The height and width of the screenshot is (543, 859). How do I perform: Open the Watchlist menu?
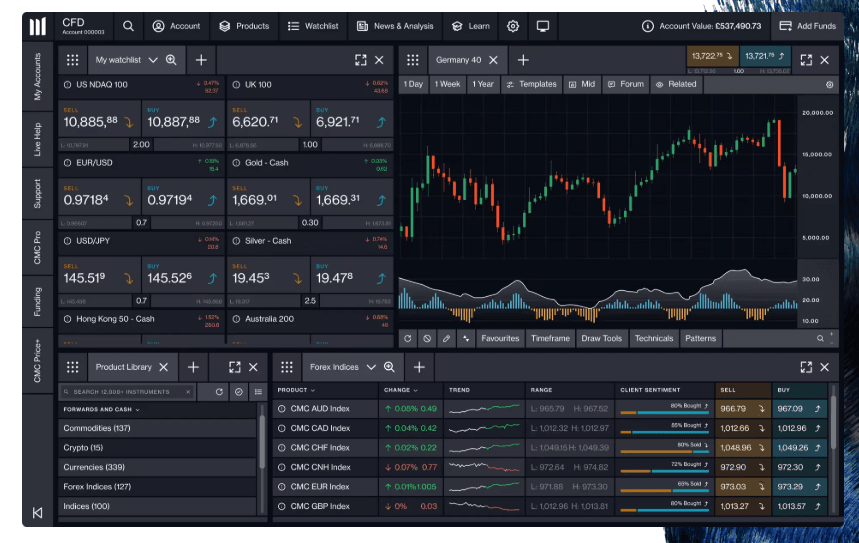[x=313, y=26]
